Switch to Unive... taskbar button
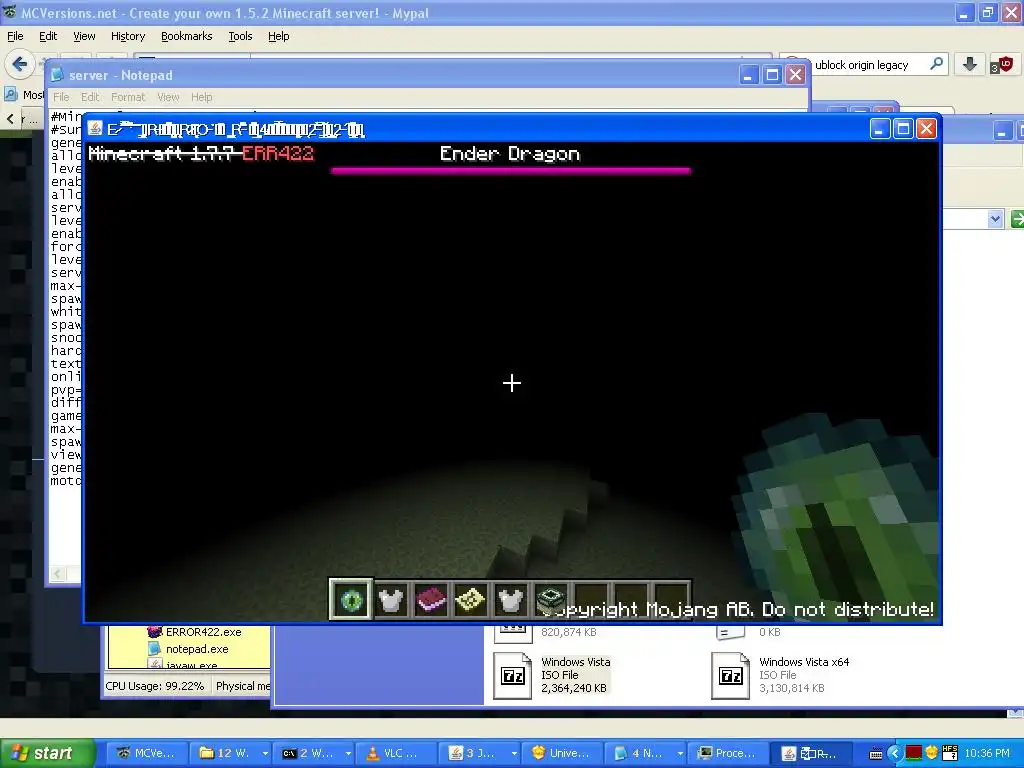This screenshot has height=768, width=1024. (562, 753)
